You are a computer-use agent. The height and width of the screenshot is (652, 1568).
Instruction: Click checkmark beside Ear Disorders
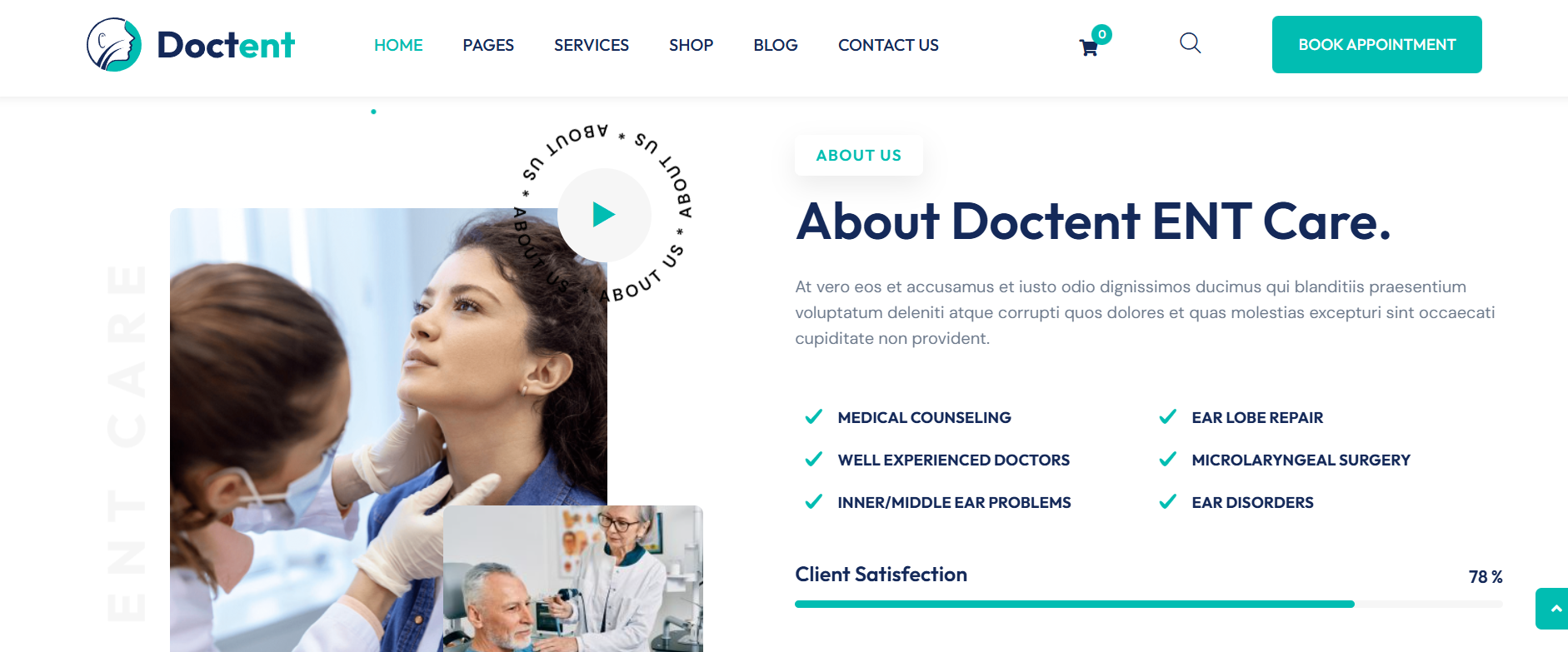(1168, 502)
